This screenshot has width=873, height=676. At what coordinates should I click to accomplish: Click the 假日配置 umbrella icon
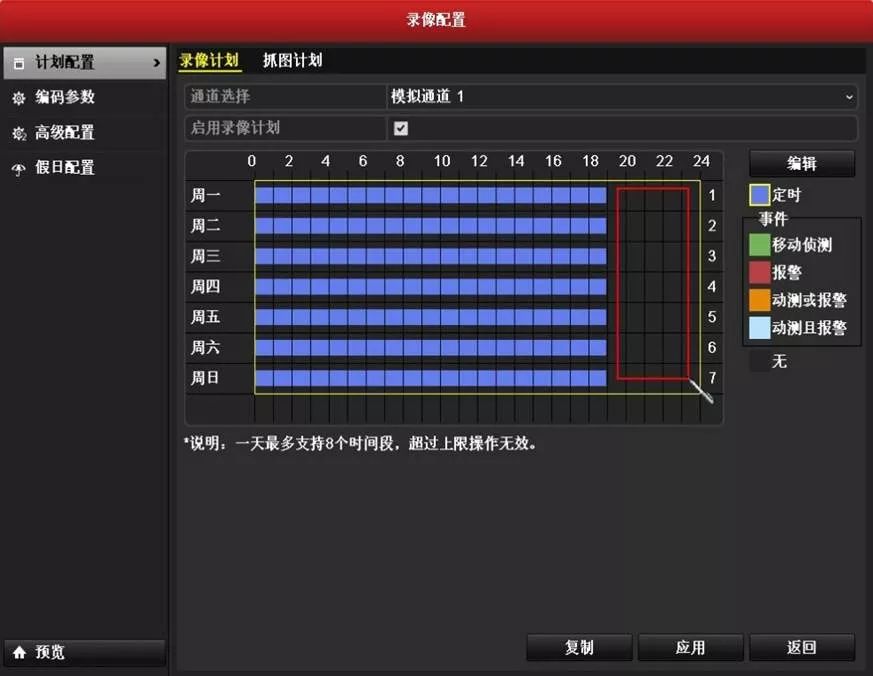coord(18,169)
